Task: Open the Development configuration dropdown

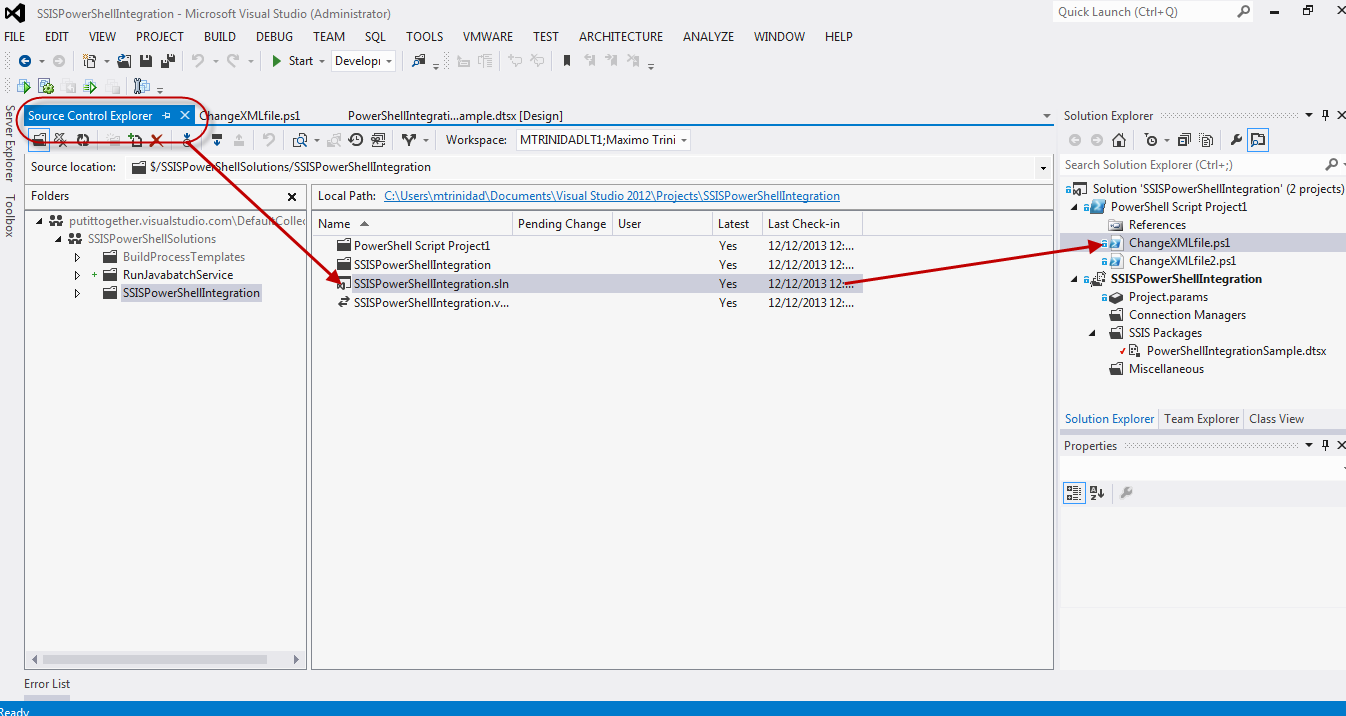Action: [x=364, y=61]
